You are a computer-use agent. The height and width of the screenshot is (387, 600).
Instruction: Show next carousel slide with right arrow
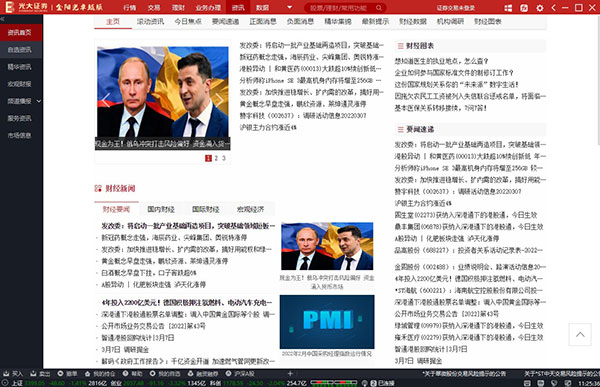pyautogui.click(x=220, y=99)
